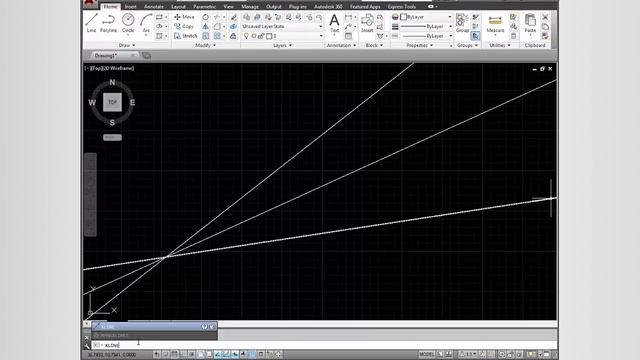Expand the Modify panel

(x=206, y=45)
